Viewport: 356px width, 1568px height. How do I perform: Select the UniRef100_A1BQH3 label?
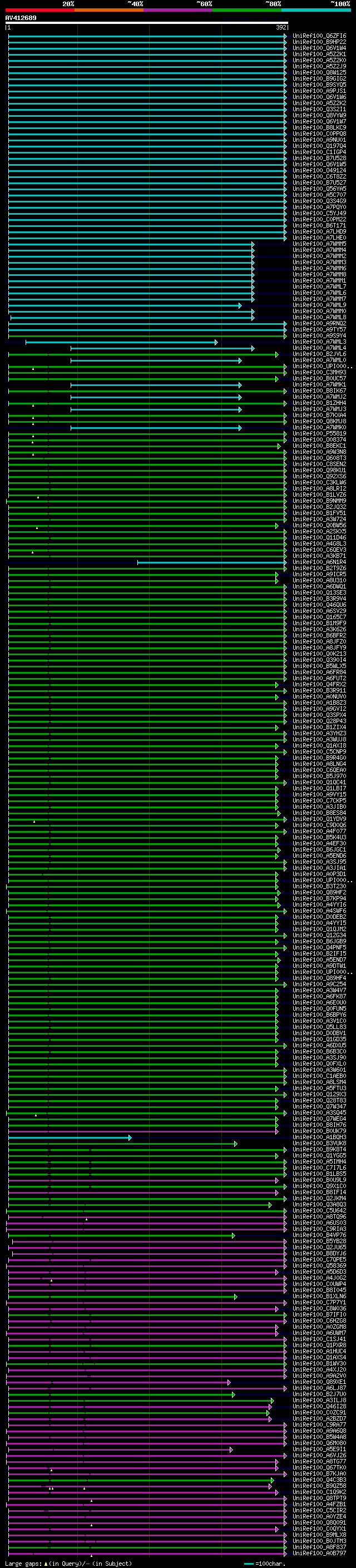pyautogui.click(x=319, y=1137)
